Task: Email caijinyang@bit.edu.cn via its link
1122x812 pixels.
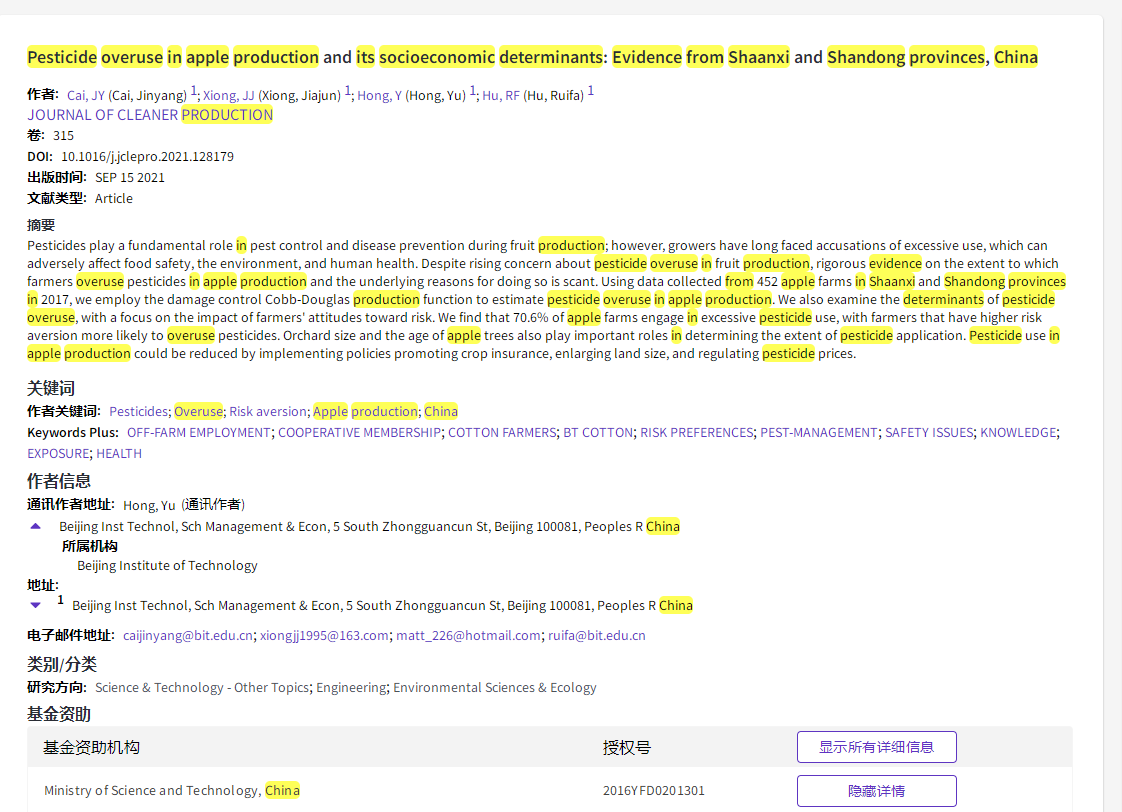Action: (187, 635)
